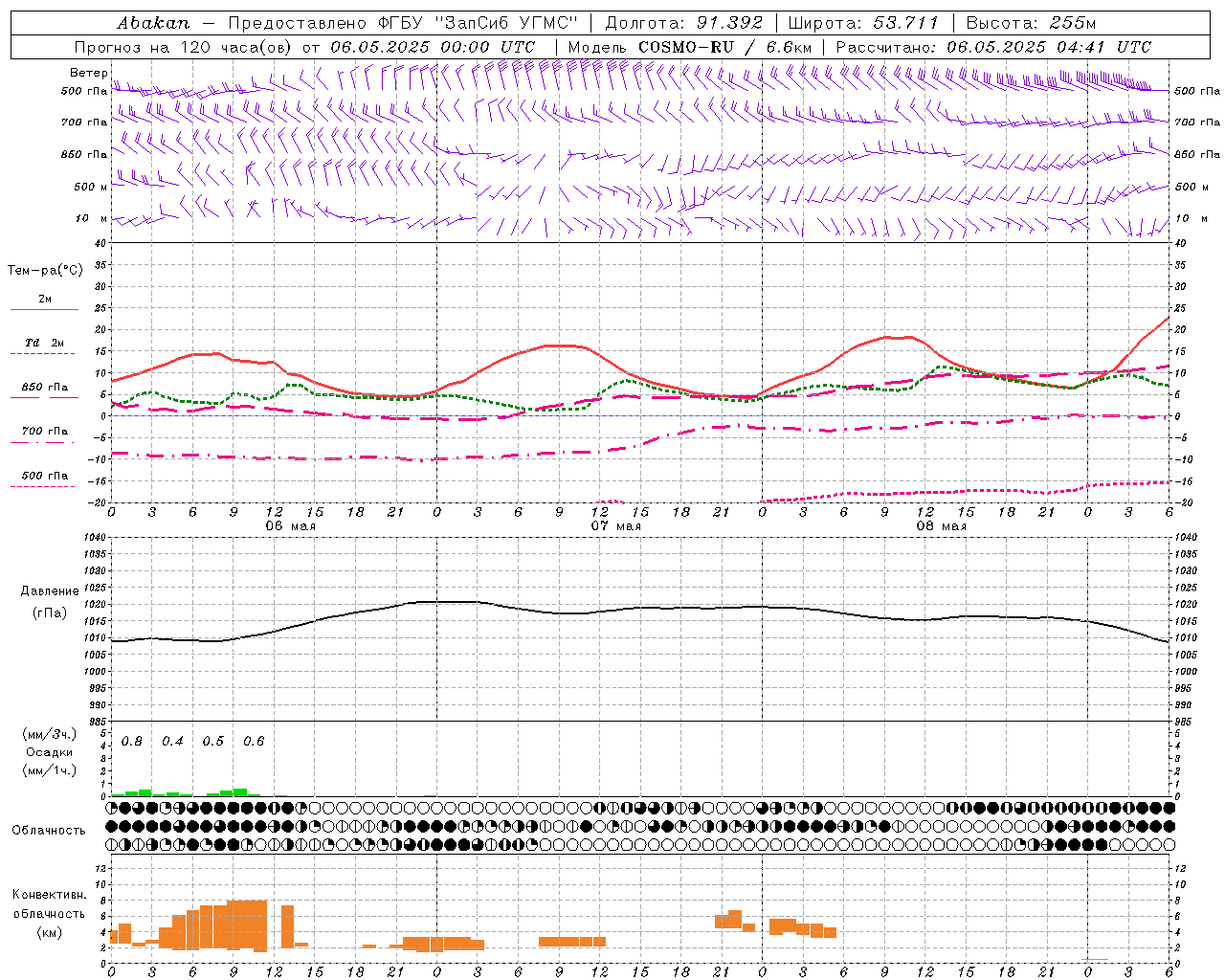Click the "Давление" pressure panel label
Viewport: 1225px width, 980px height.
point(50,591)
